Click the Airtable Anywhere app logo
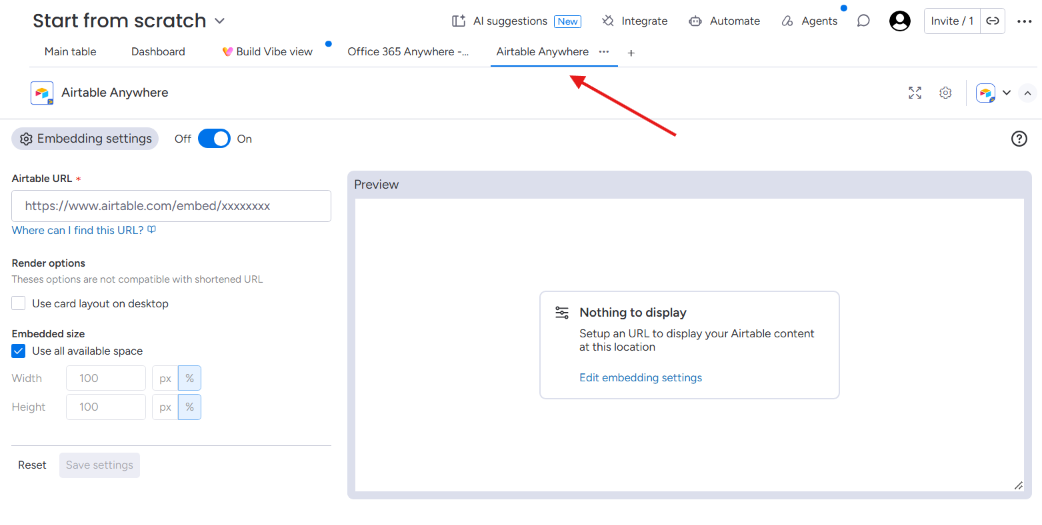1042x525 pixels. coord(42,93)
